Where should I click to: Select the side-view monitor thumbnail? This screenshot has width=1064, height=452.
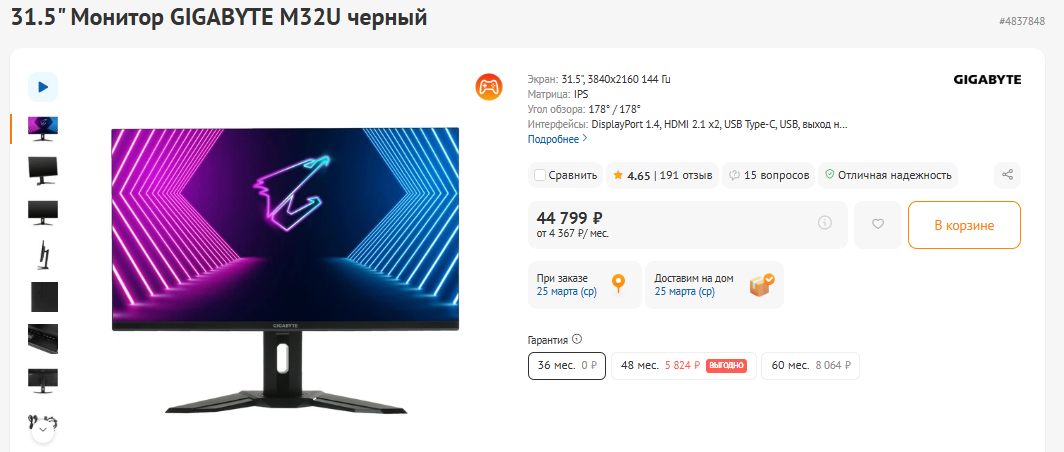(43, 255)
